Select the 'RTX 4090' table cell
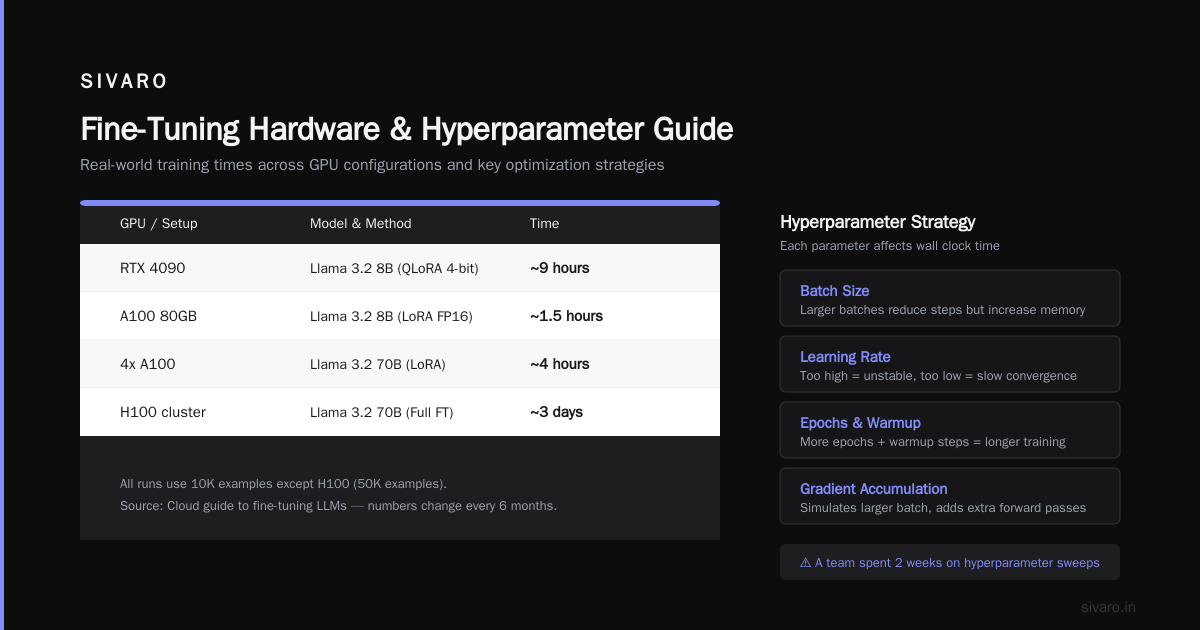The image size is (1200, 630). click(152, 268)
